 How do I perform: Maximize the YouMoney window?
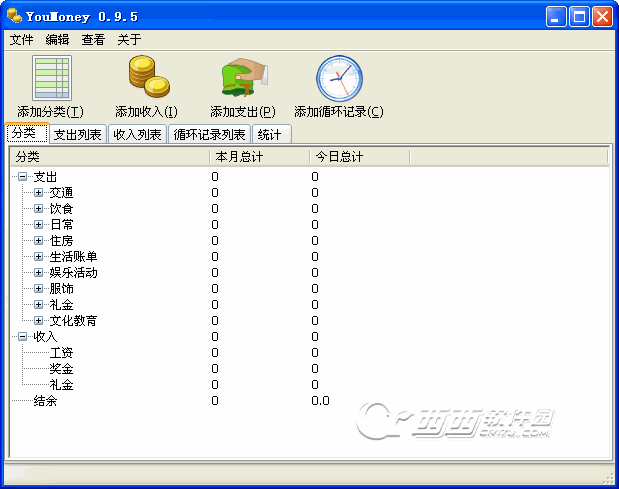tap(579, 17)
